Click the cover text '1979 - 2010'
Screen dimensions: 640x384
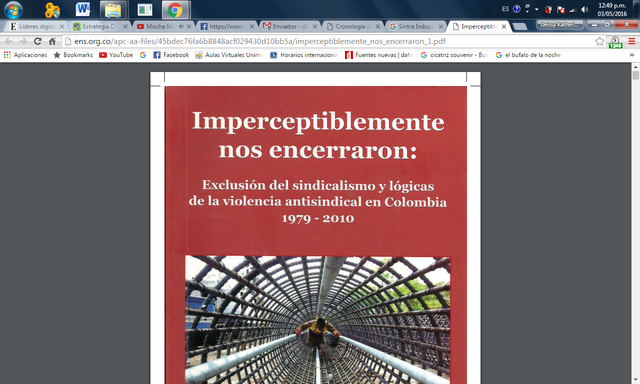pos(318,218)
